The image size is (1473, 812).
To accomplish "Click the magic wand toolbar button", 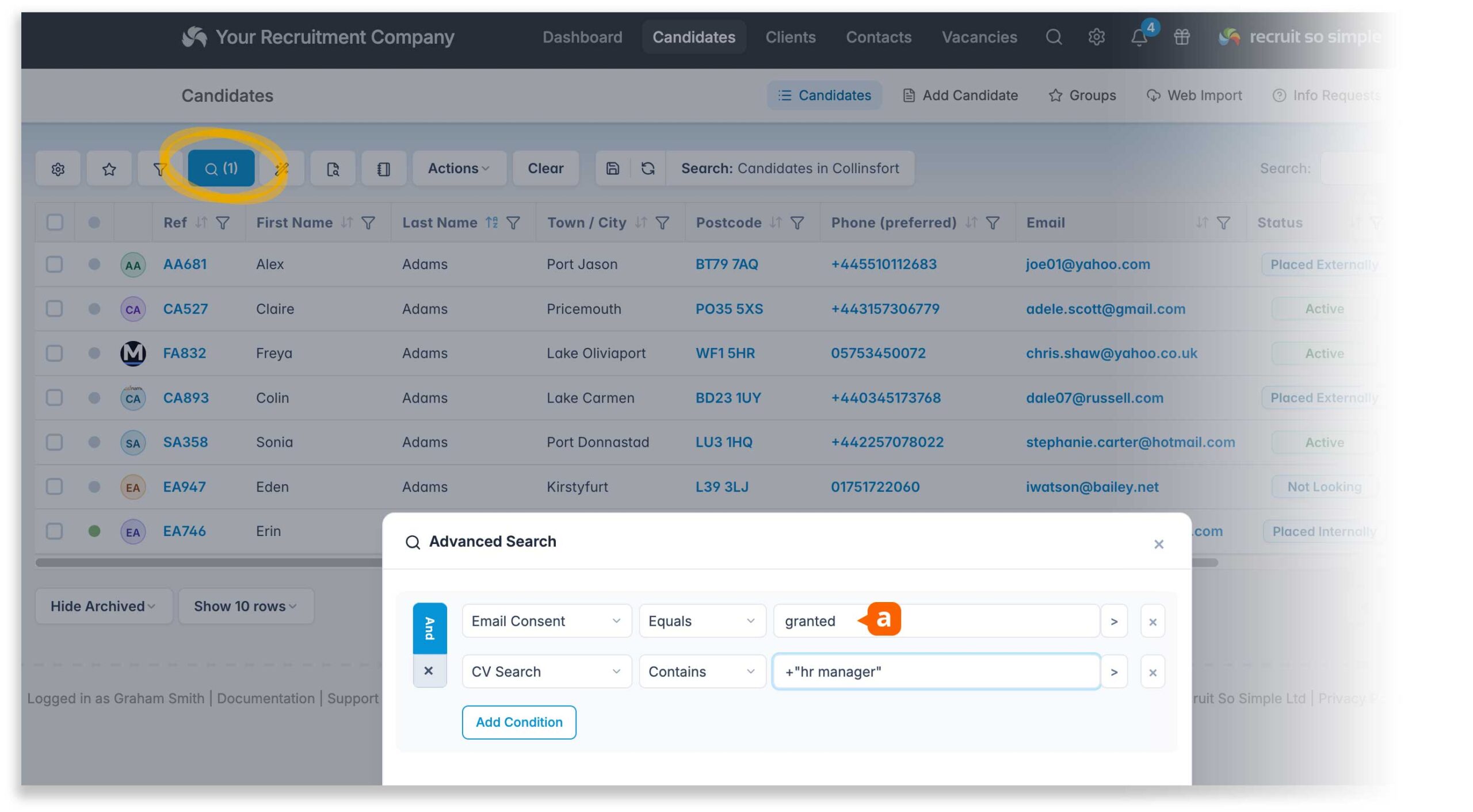I will tap(281, 168).
